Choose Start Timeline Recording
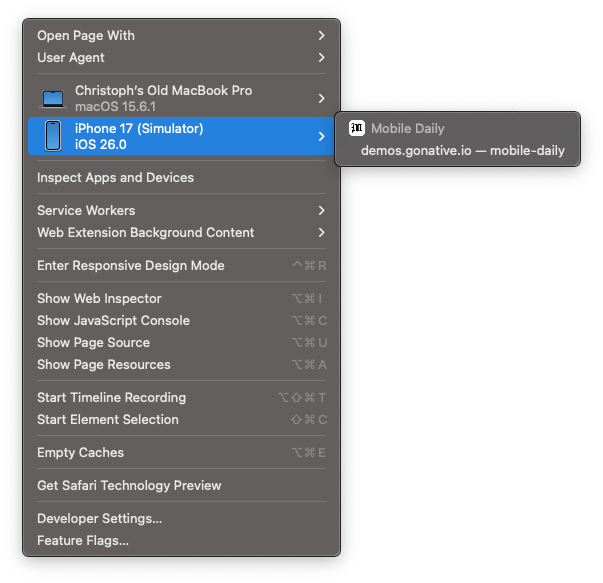 pyautogui.click(x=181, y=397)
